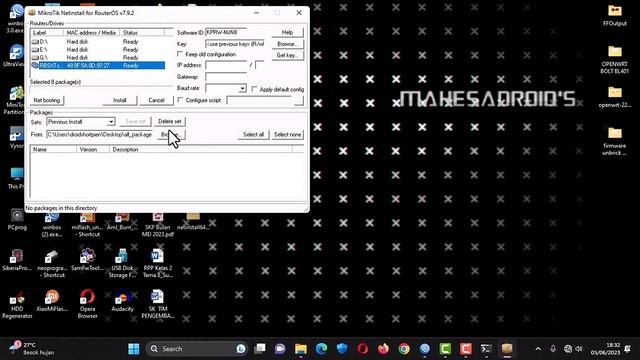640x360 pixels.
Task: Select the D:\ hard disk row
Action: point(98,42)
